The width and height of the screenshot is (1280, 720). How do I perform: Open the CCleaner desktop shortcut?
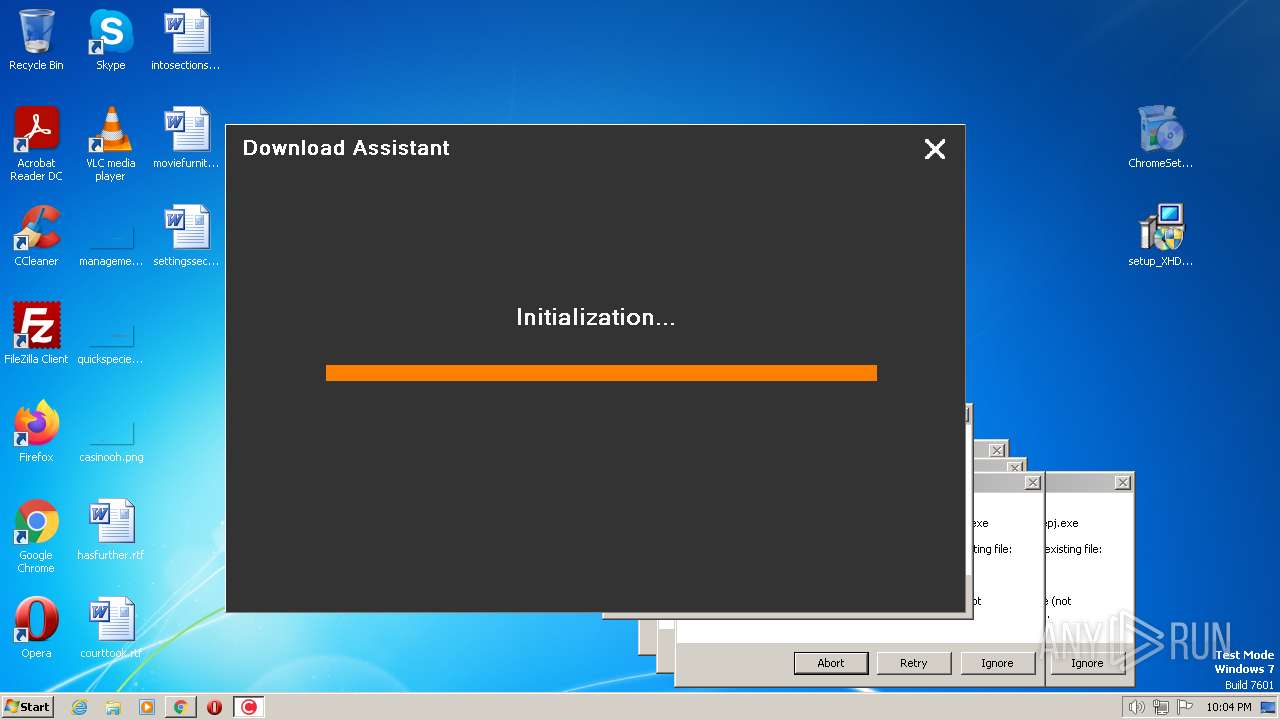36,236
